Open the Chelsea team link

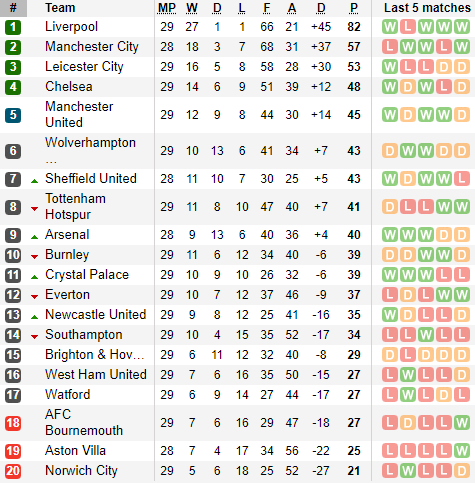click(69, 87)
